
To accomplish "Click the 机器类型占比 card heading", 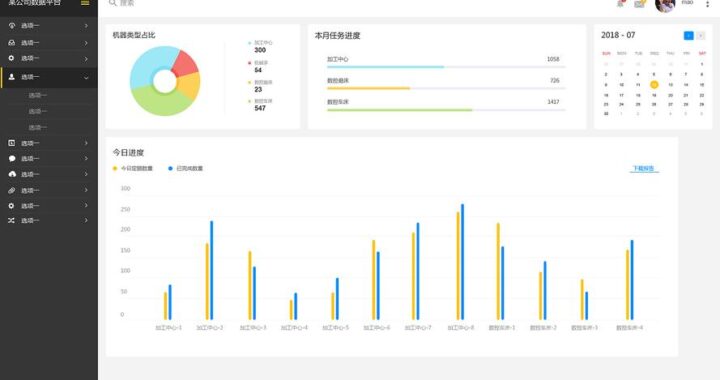I will pyautogui.click(x=134, y=35).
